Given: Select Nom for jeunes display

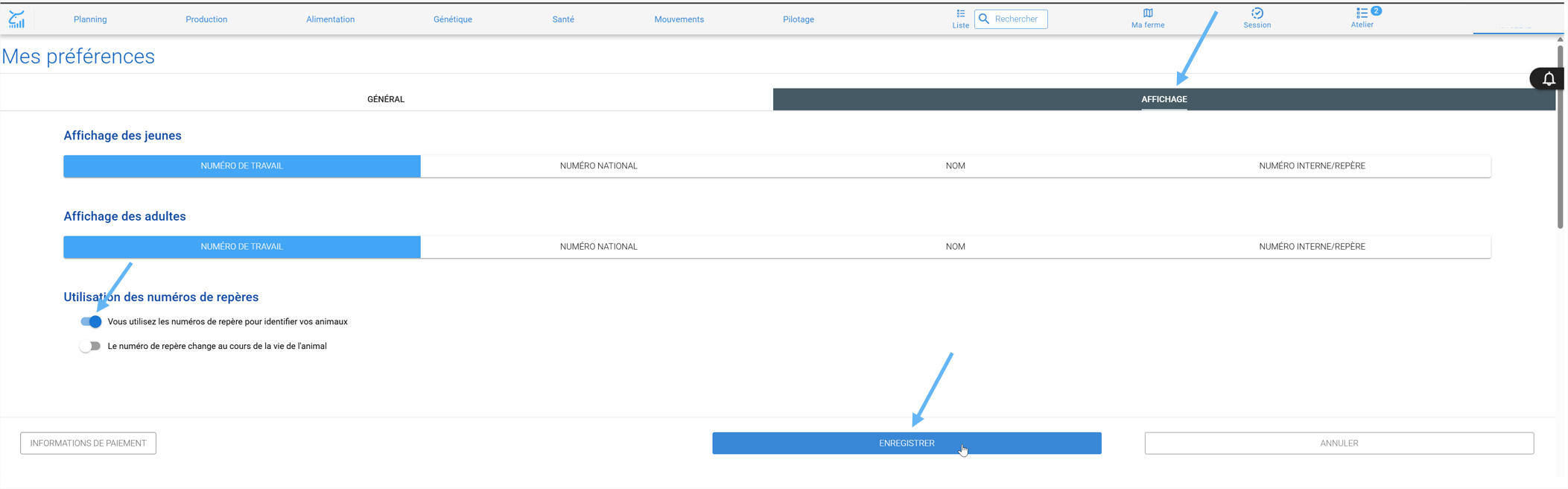Looking at the screenshot, I should 955,166.
